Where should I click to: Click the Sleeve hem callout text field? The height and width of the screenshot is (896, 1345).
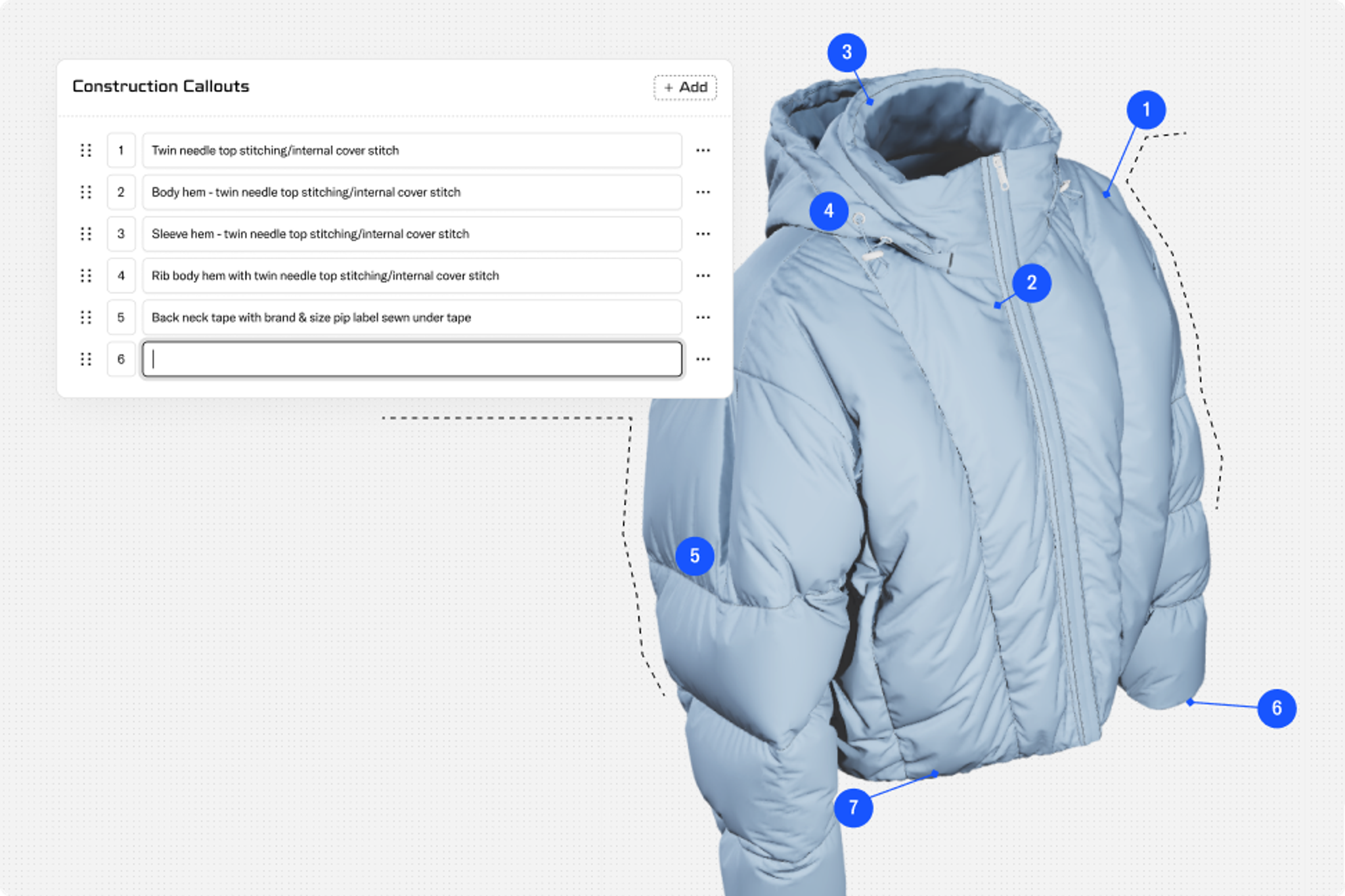click(412, 234)
